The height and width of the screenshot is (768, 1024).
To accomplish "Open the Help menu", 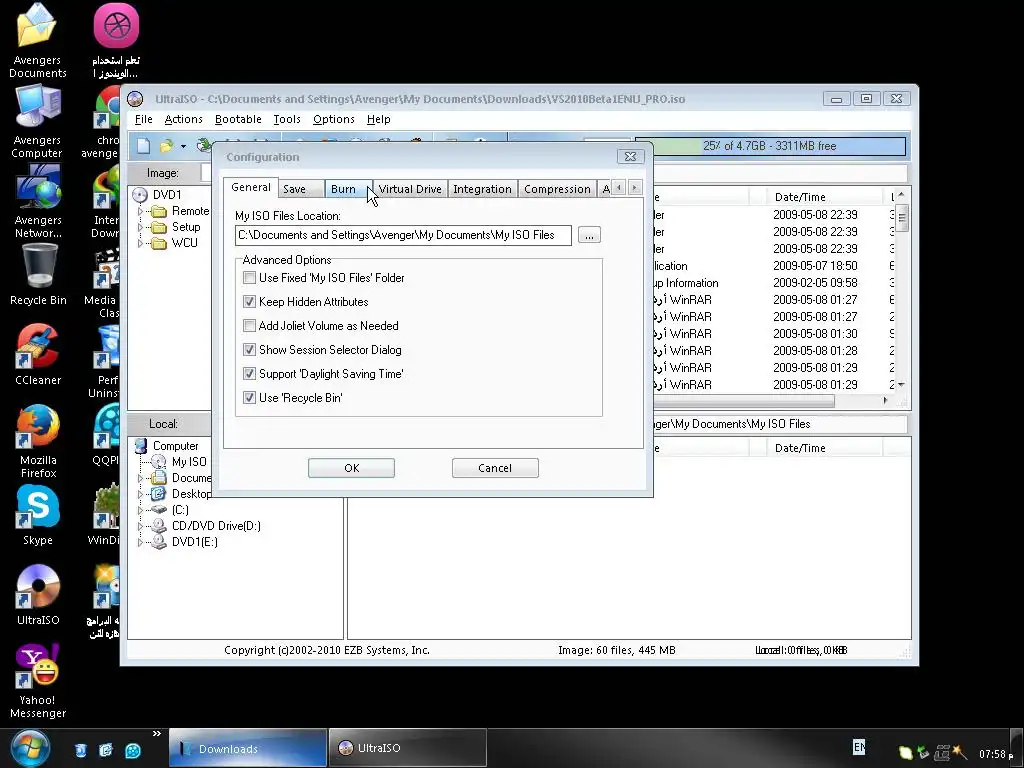I will (x=378, y=119).
